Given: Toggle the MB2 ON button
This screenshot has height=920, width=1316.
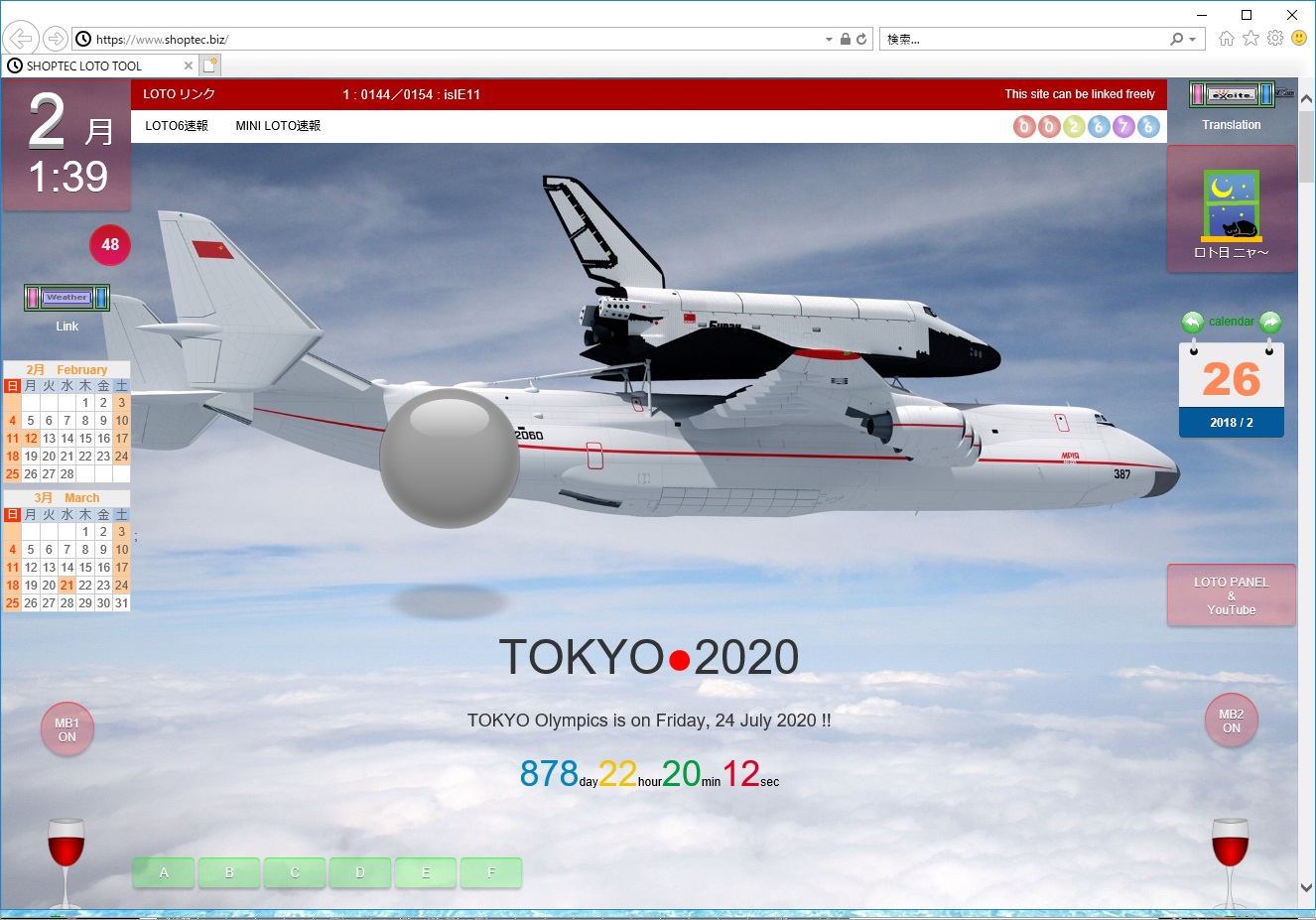Looking at the screenshot, I should [1231, 721].
